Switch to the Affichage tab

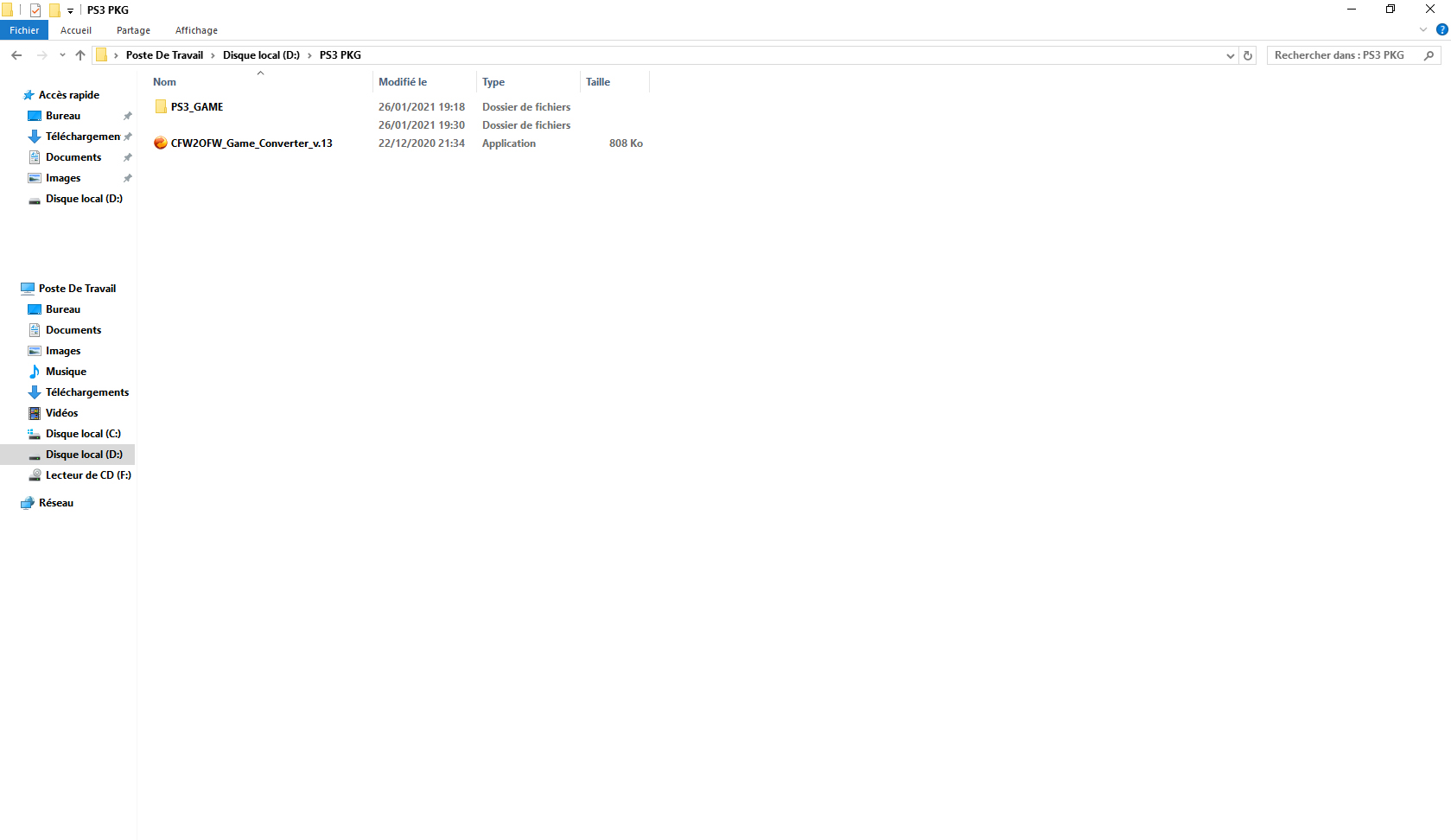click(196, 30)
